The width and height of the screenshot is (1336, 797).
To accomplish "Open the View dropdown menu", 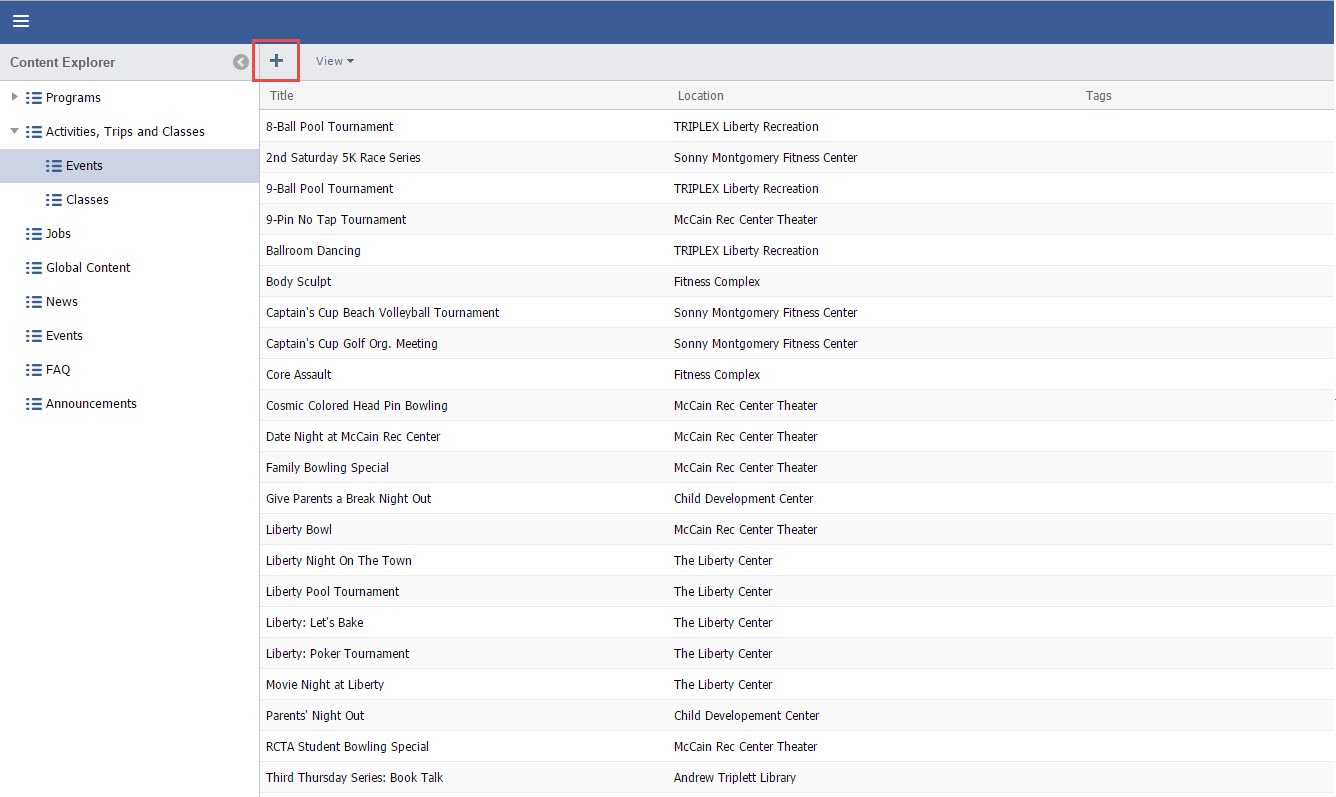I will pyautogui.click(x=334, y=61).
